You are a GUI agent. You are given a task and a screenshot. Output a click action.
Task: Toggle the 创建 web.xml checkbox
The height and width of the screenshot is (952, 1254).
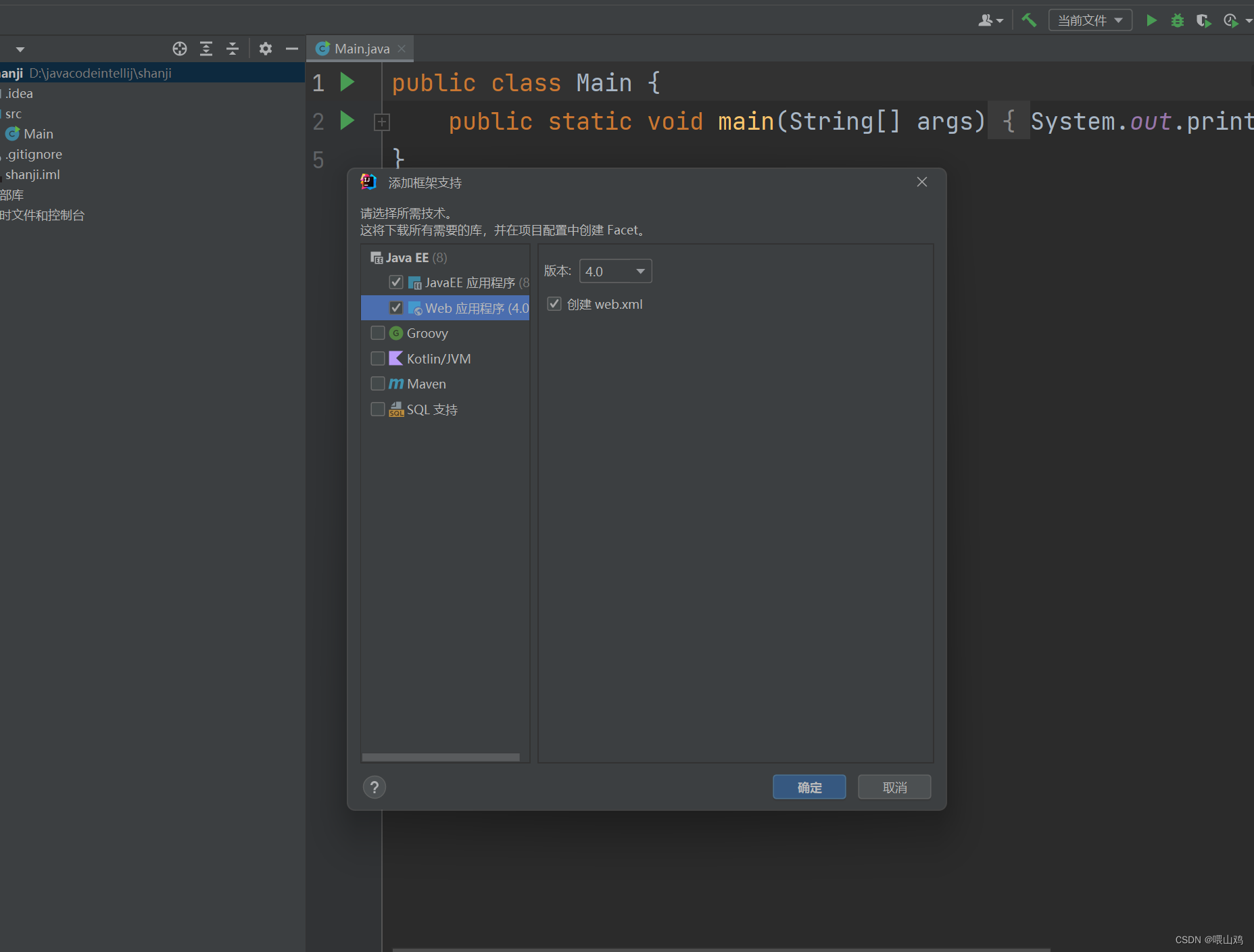(554, 304)
